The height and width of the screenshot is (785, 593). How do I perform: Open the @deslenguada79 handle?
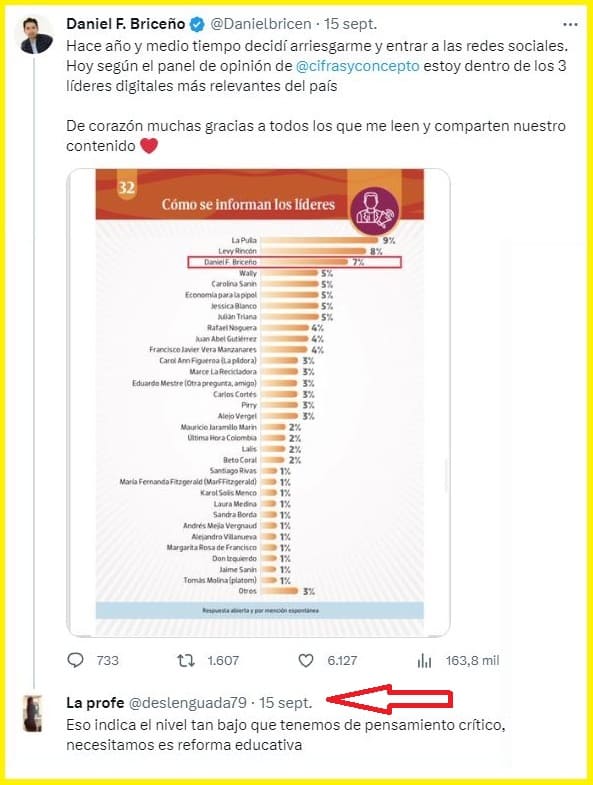pyautogui.click(x=188, y=703)
